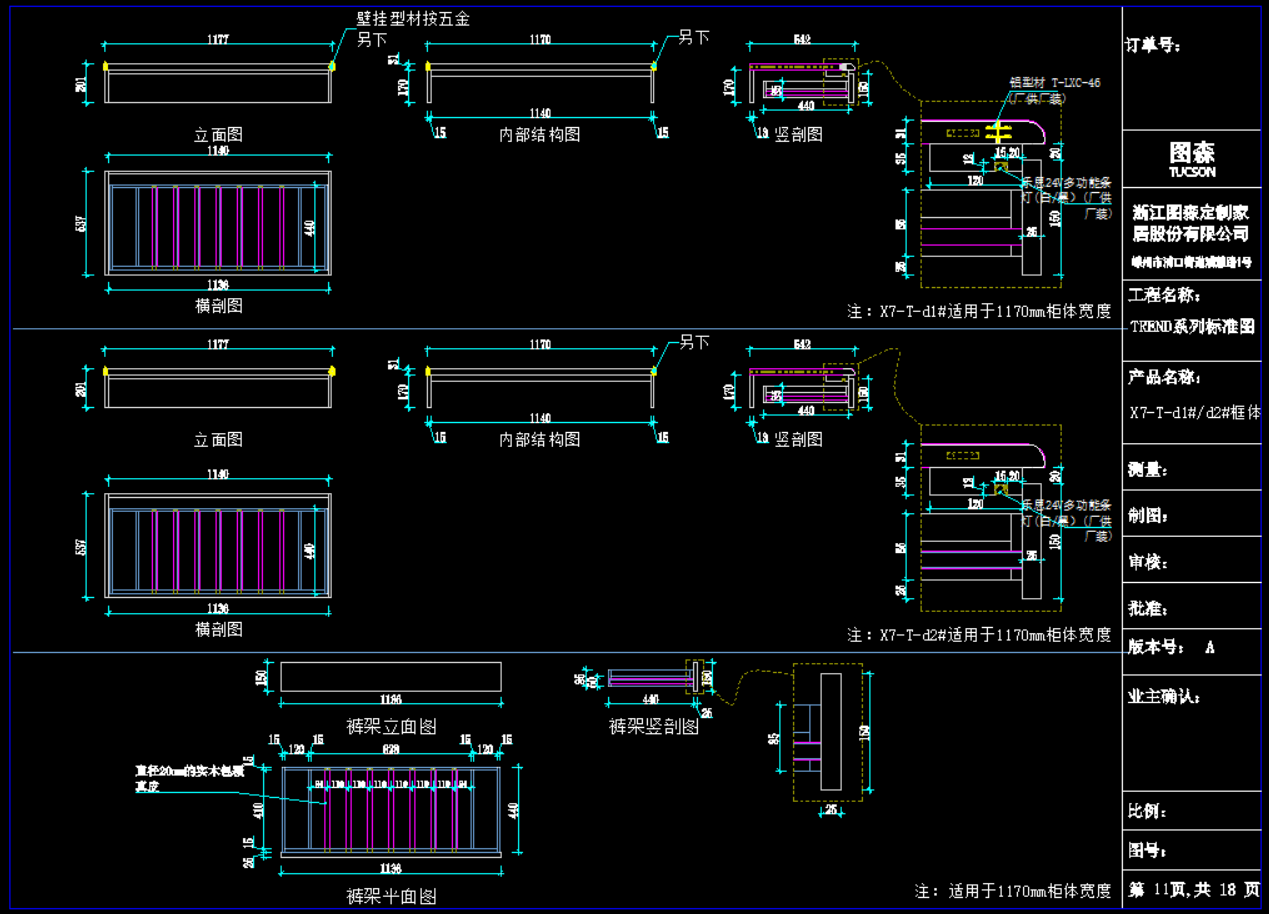1269x914 pixels.
Task: Click the 业主确认 label
Action: 1164,696
